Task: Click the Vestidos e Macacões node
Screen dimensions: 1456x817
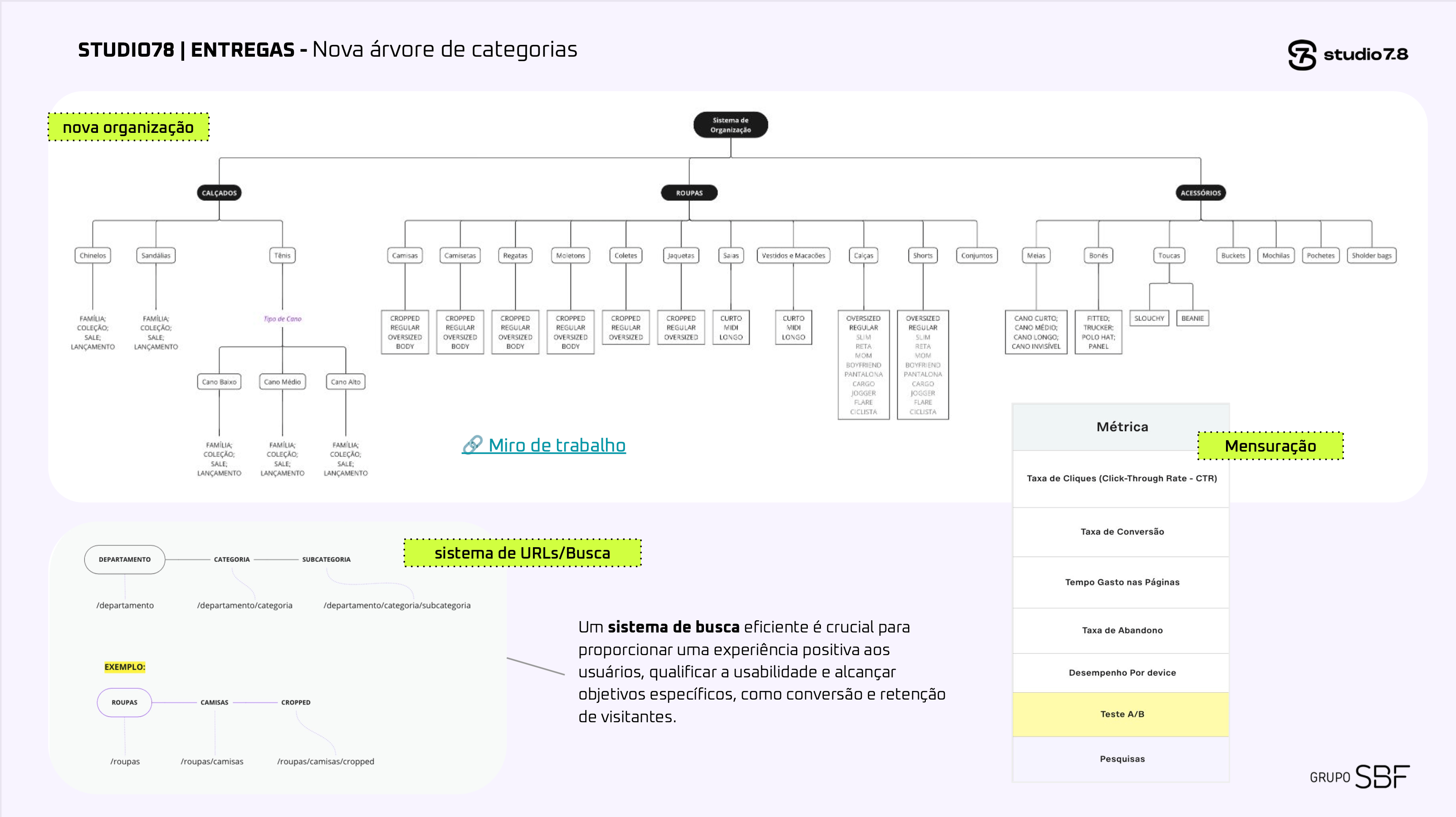Action: tap(793, 255)
